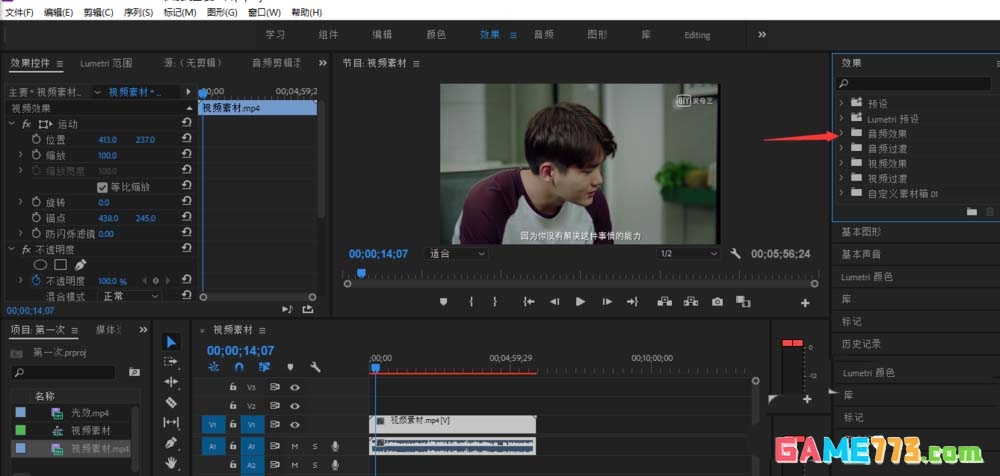Expand the 音频效果 folder
This screenshot has width=1000, height=476.
(x=841, y=133)
